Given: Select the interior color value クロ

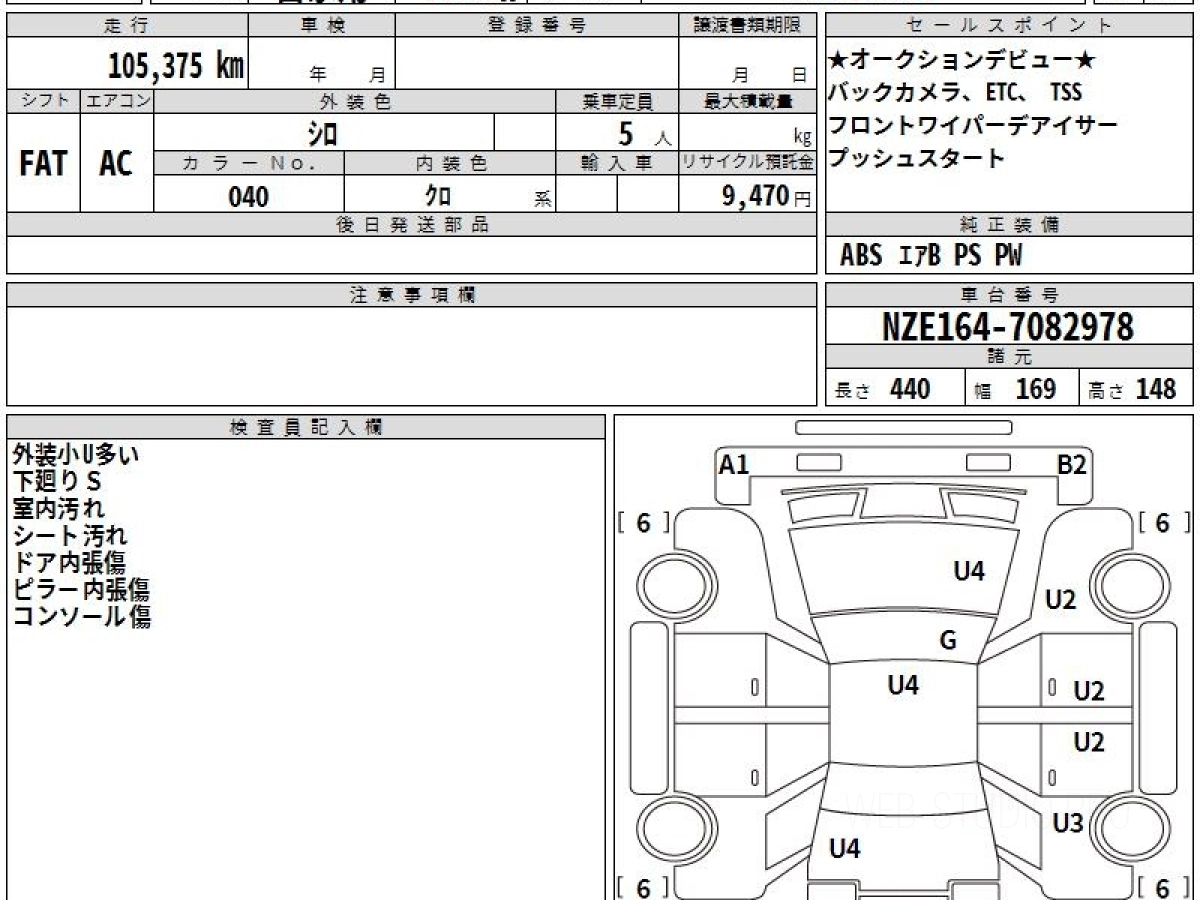Looking at the screenshot, I should pyautogui.click(x=438, y=196).
